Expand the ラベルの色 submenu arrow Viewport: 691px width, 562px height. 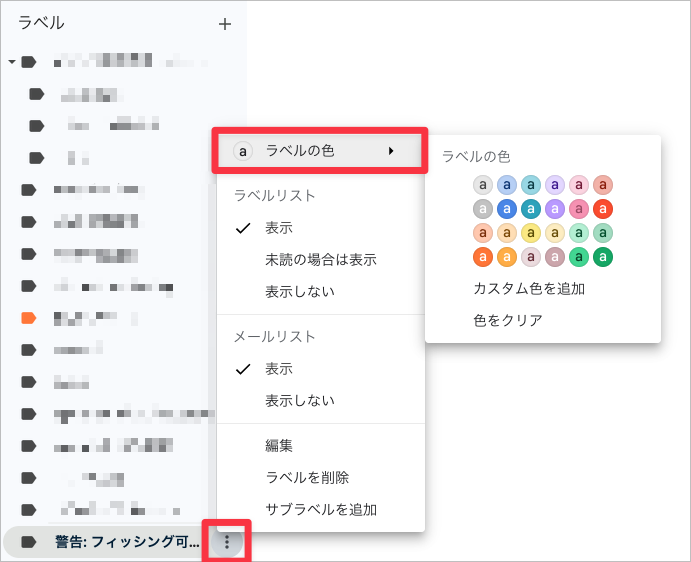391,151
